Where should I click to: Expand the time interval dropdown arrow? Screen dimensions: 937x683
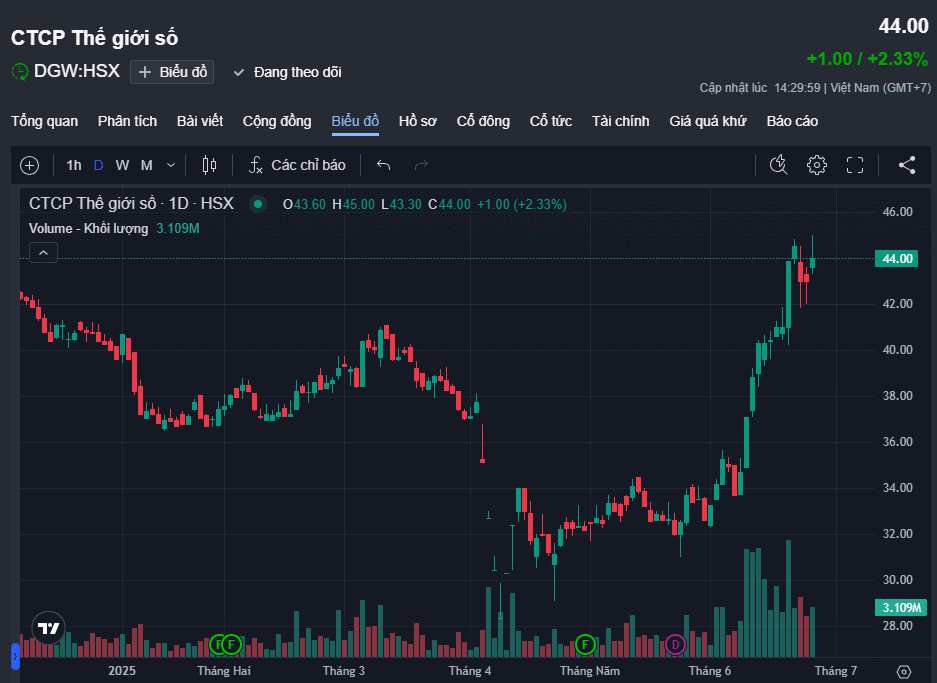171,165
